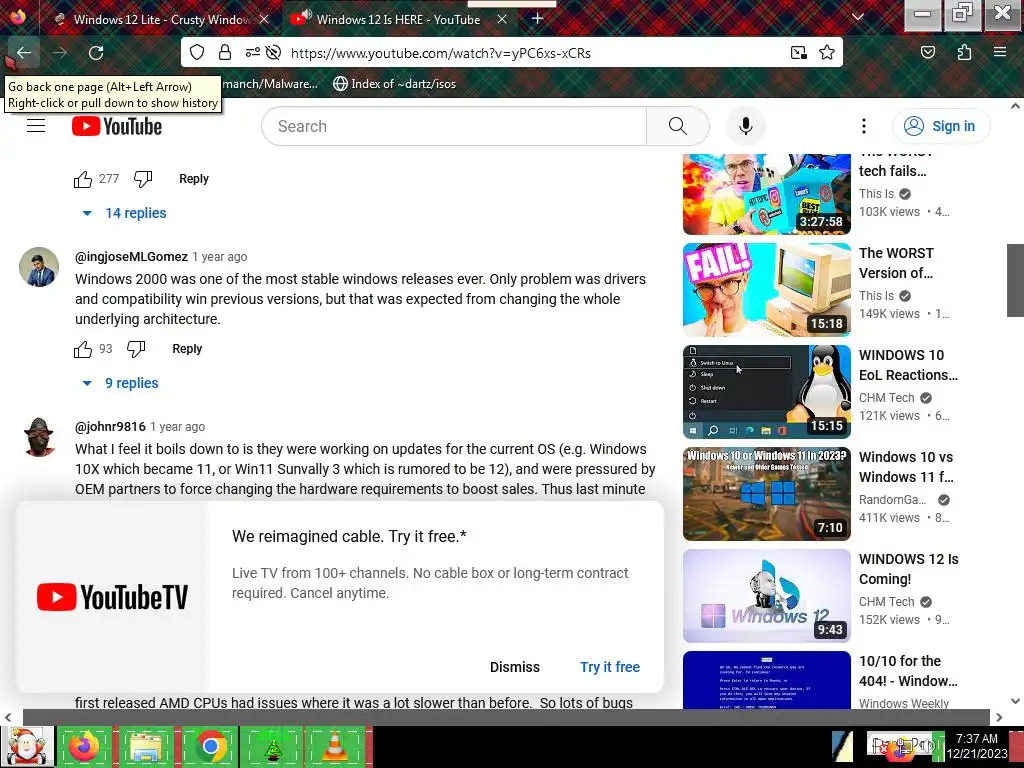Open @johnr9816 channel name link

pyautogui.click(x=110, y=426)
